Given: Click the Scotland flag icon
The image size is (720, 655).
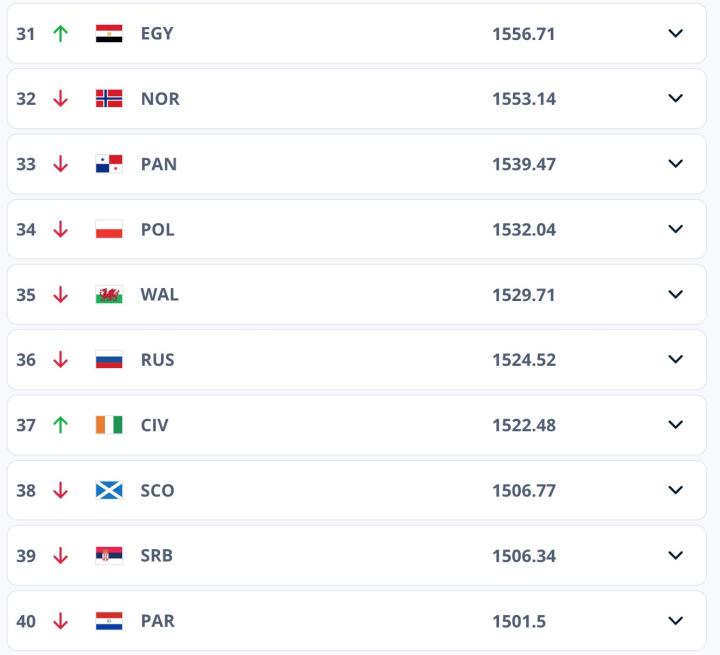Looking at the screenshot, I should pos(109,490).
